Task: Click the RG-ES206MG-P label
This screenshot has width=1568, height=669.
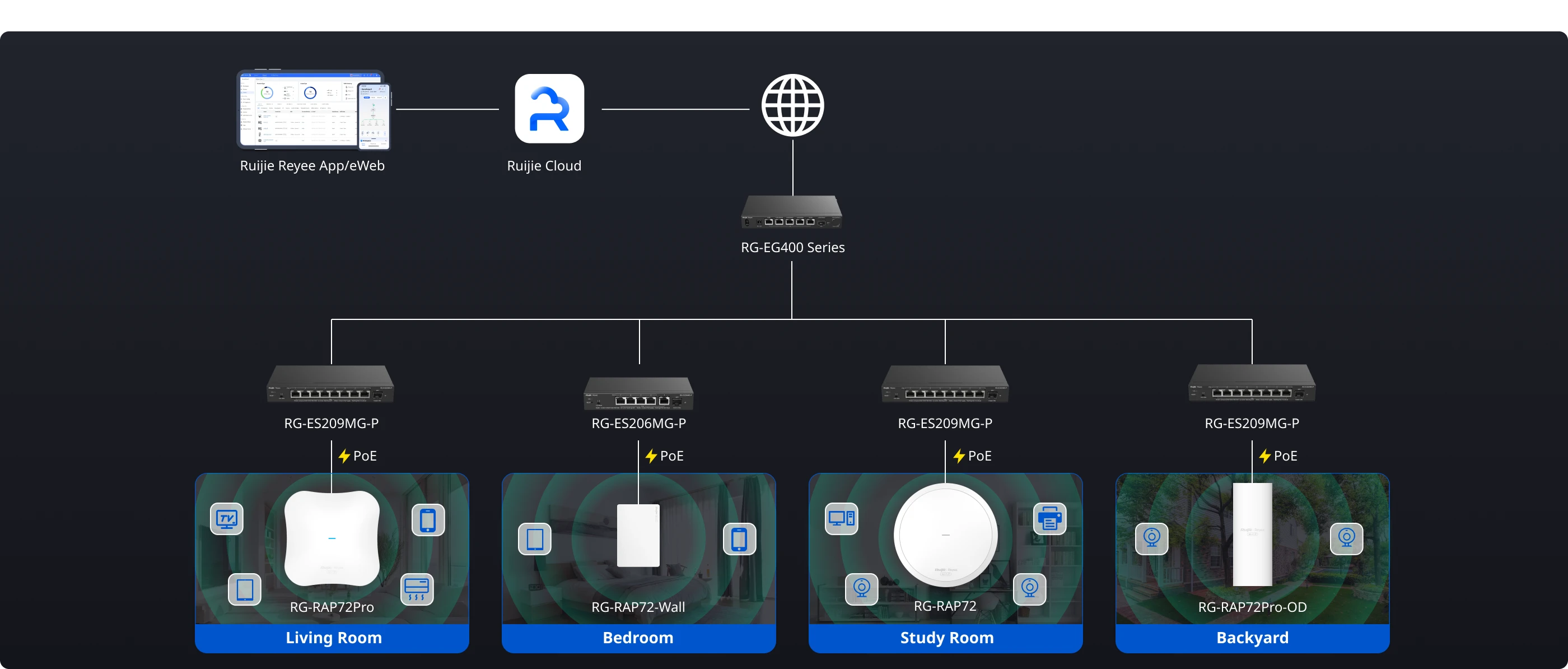Action: 638,423
